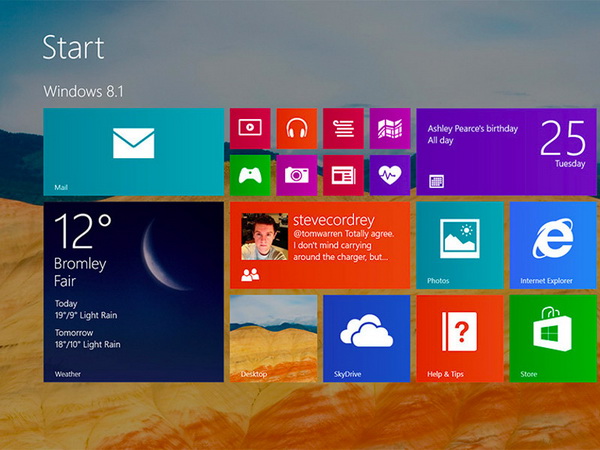This screenshot has width=600, height=450.
Task: Open the Weather tile for Bromley
Action: pos(133,292)
